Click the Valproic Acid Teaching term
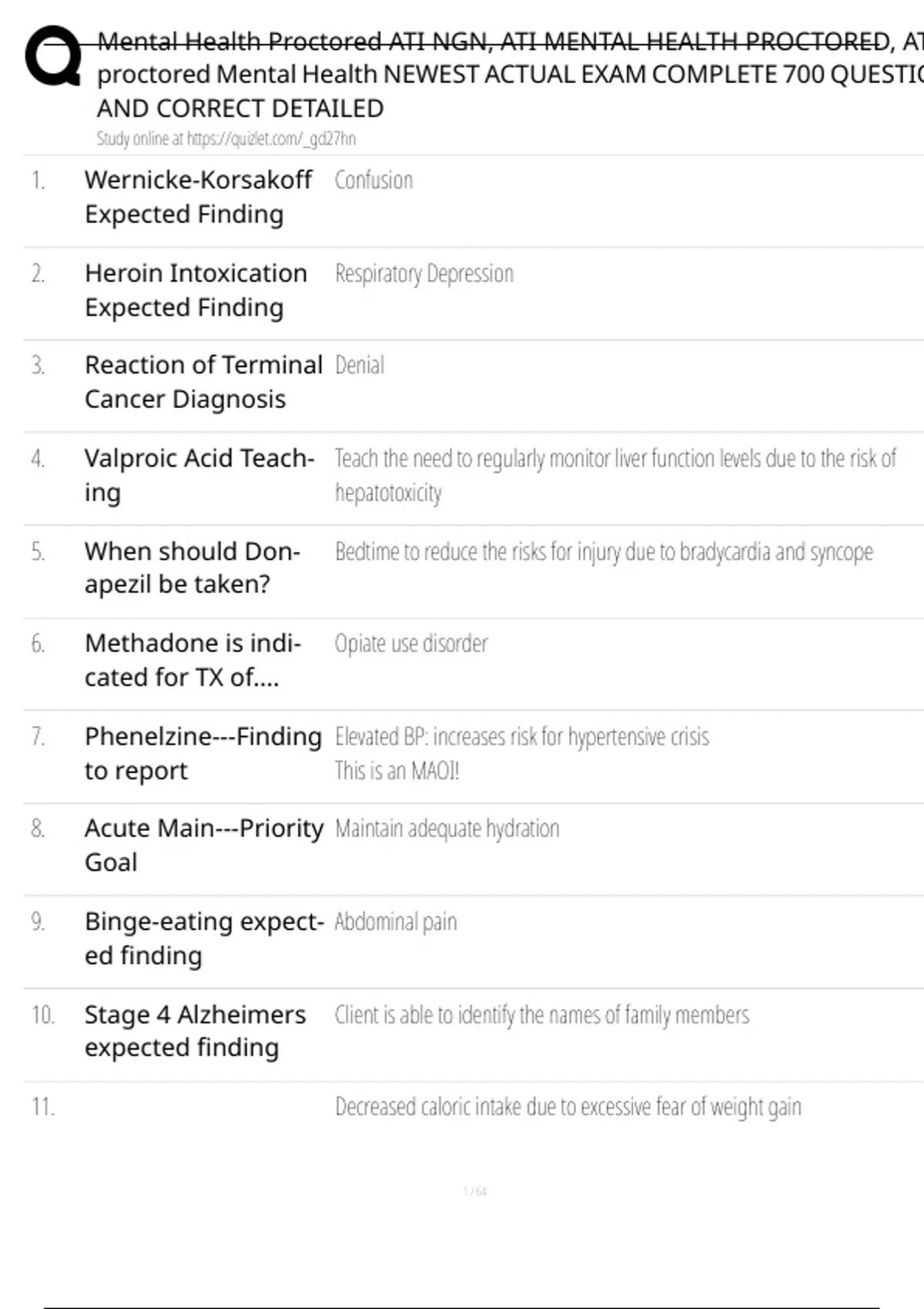Screen dimensions: 924x1309 click(x=200, y=475)
